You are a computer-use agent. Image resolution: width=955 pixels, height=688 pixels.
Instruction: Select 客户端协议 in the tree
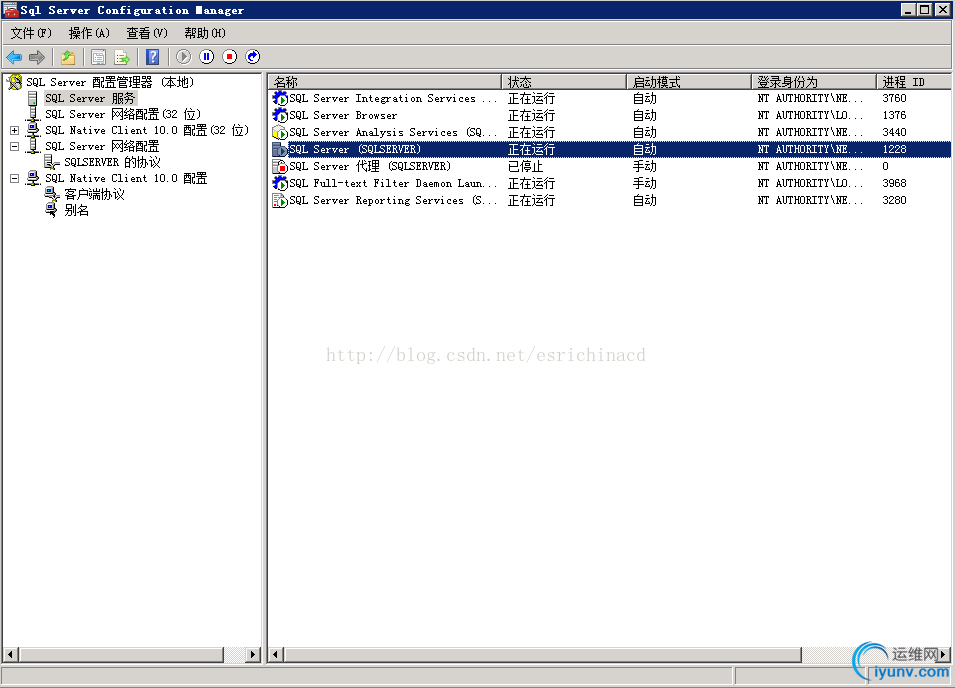point(94,194)
